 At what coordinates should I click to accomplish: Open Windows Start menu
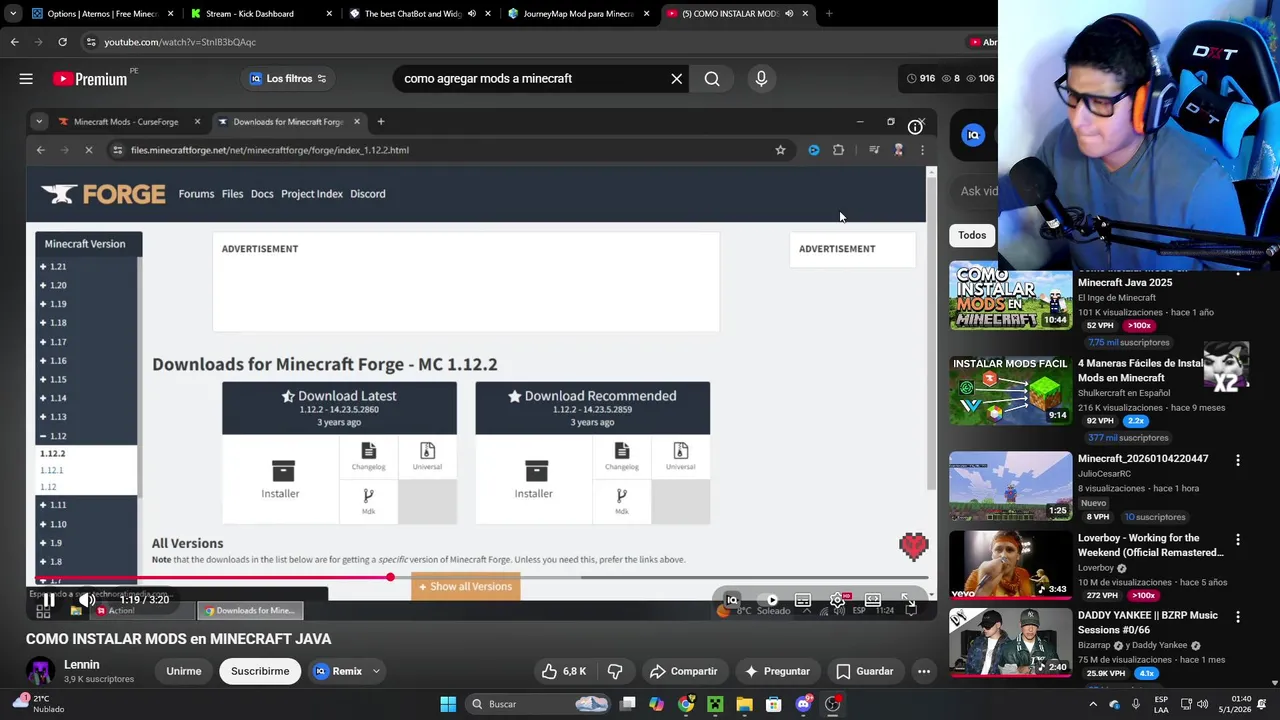(x=448, y=704)
